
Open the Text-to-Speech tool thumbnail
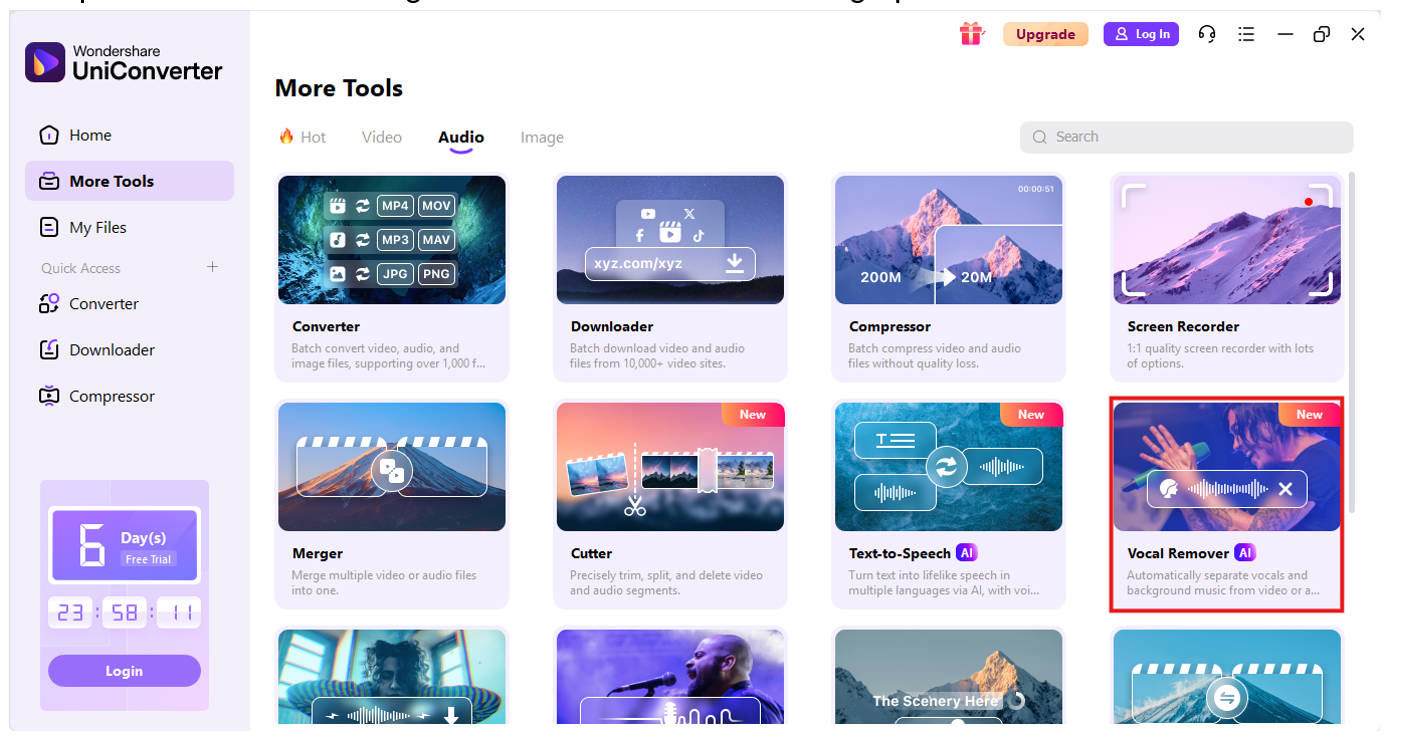(x=948, y=467)
